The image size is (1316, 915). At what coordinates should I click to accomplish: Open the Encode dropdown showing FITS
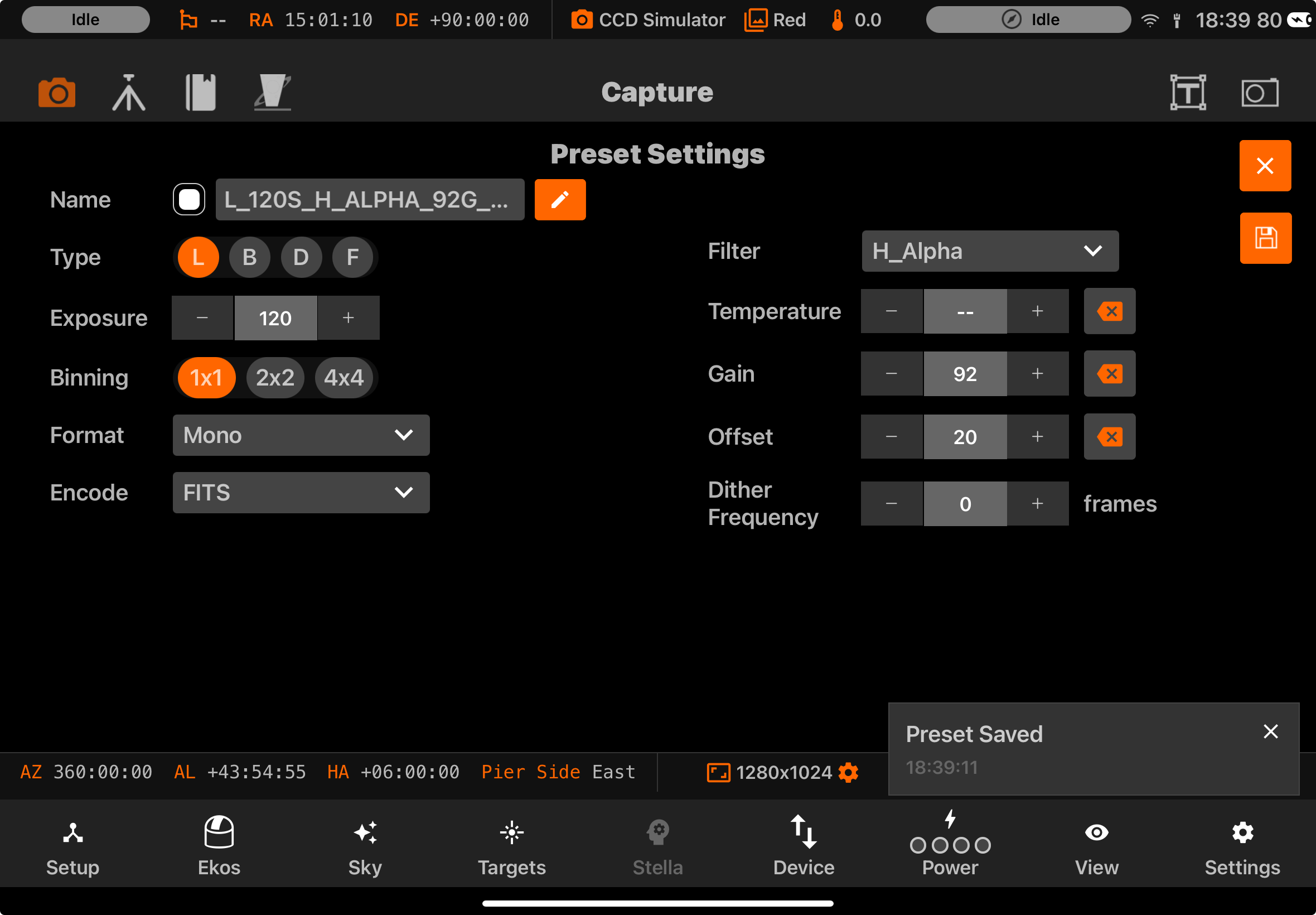point(301,493)
